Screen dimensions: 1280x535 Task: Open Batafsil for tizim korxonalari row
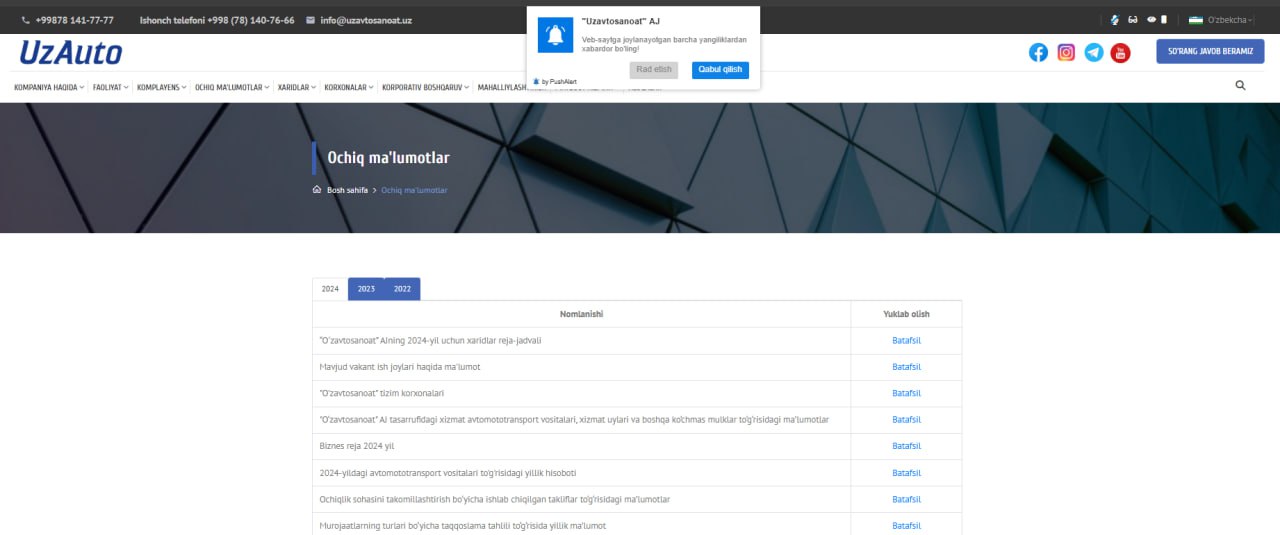pyautogui.click(x=906, y=394)
